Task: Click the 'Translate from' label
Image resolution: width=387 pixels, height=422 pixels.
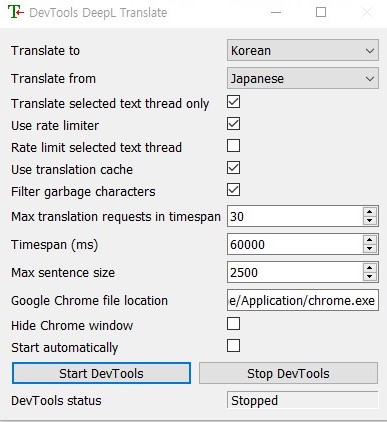Action: click(53, 79)
